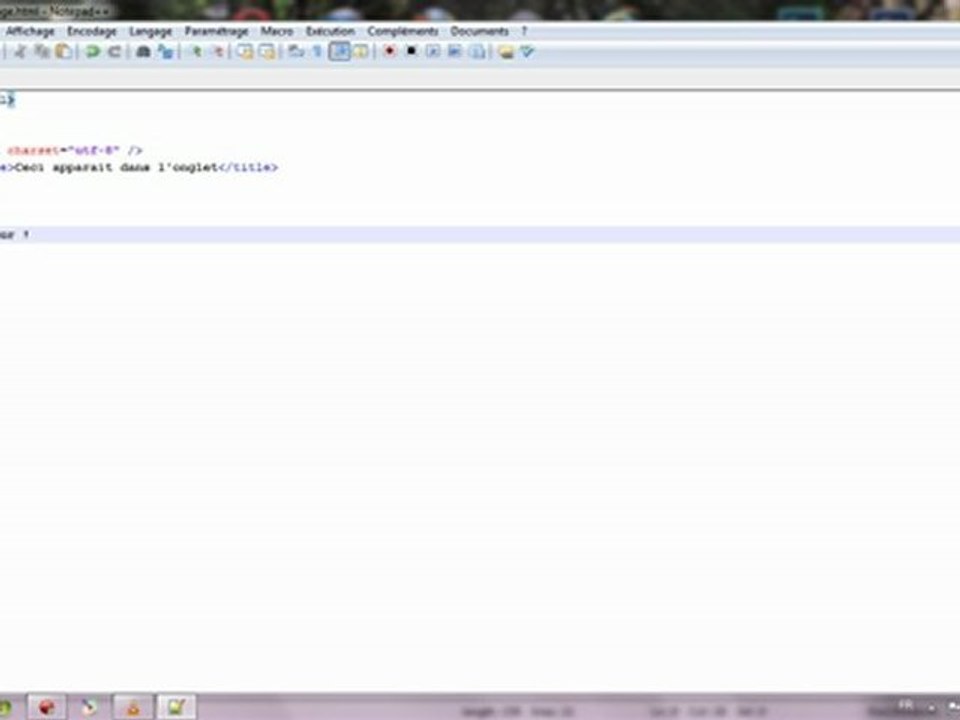This screenshot has width=960, height=720.
Task: Save the current recorded macro icon
Action: tap(477, 52)
